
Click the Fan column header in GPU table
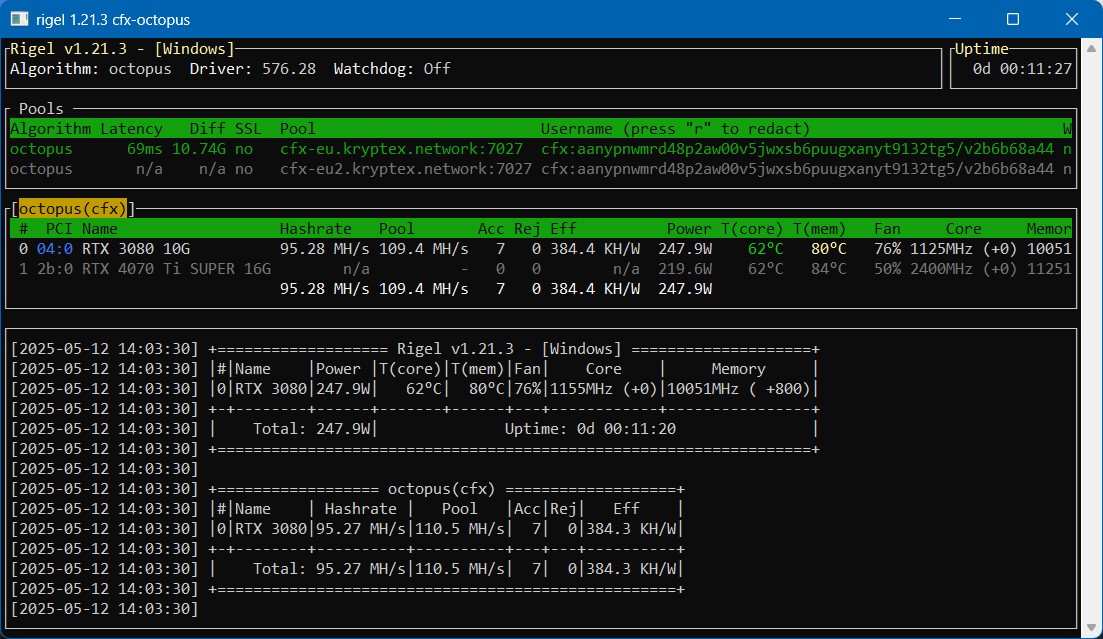pos(887,229)
